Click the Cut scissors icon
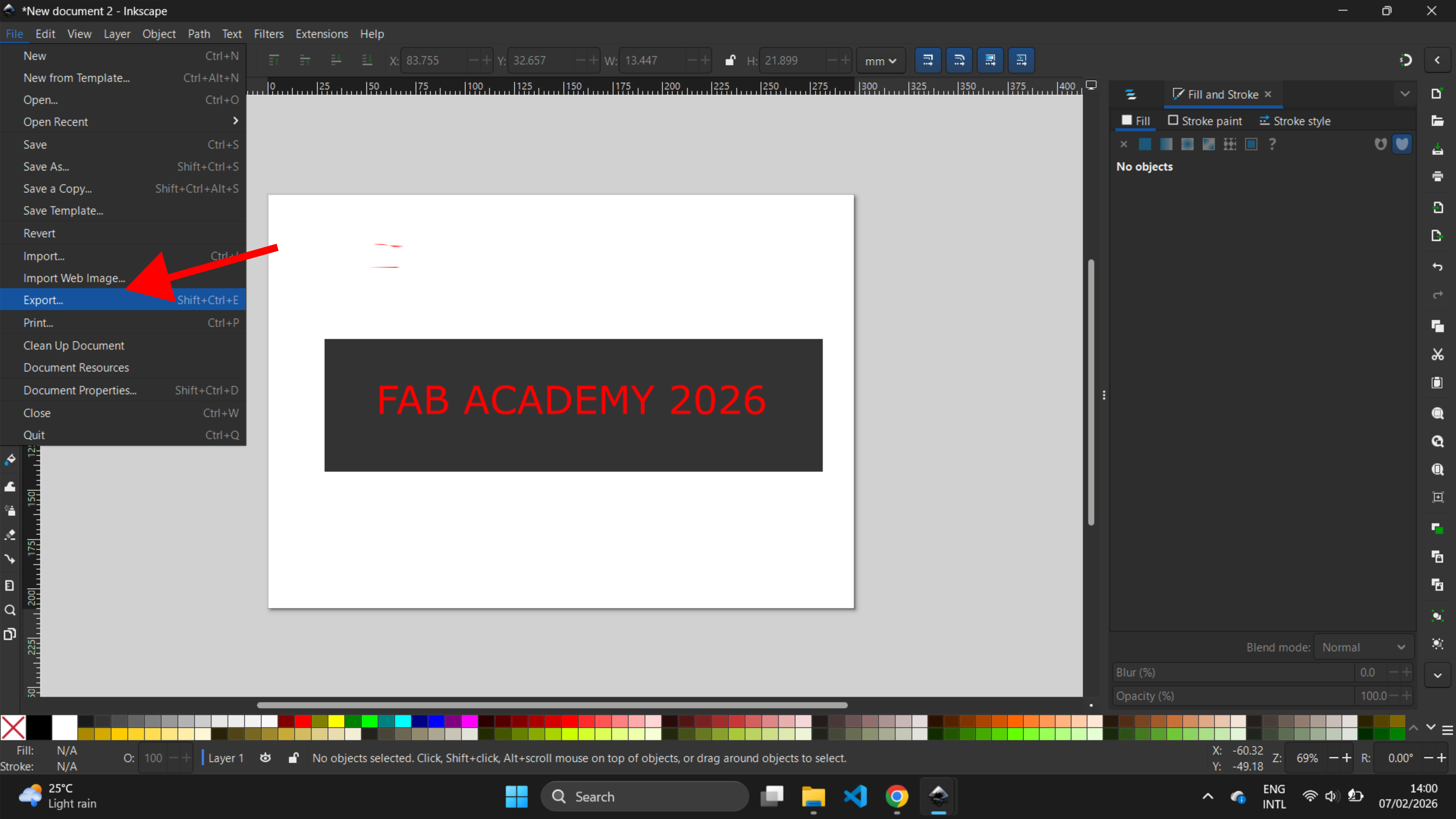The height and width of the screenshot is (819, 1456). (x=1437, y=354)
